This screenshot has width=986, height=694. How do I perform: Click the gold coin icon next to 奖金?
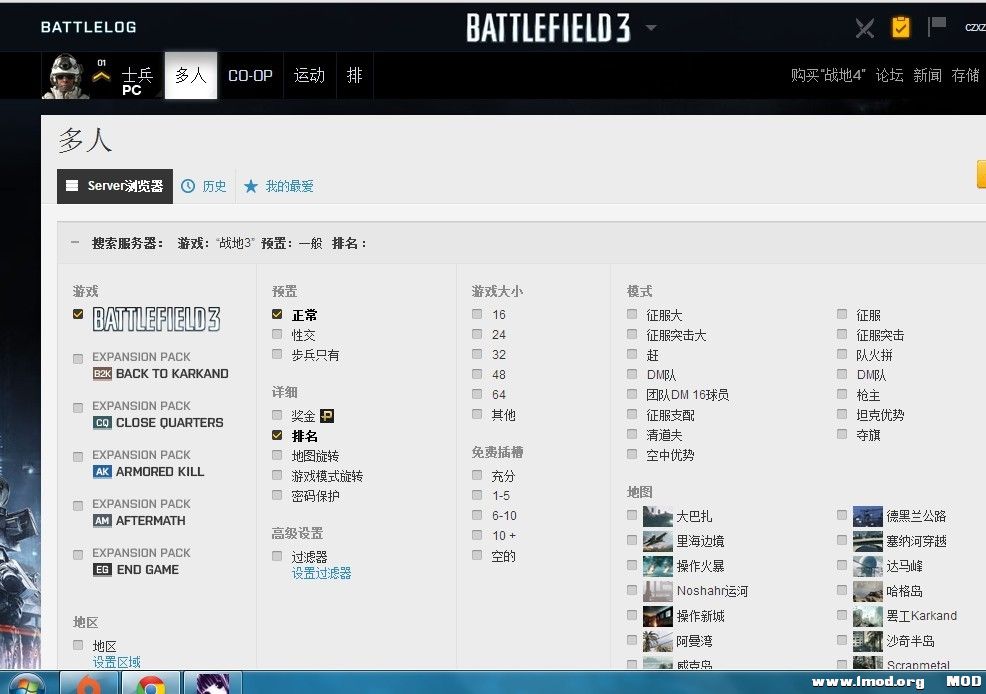tap(325, 415)
